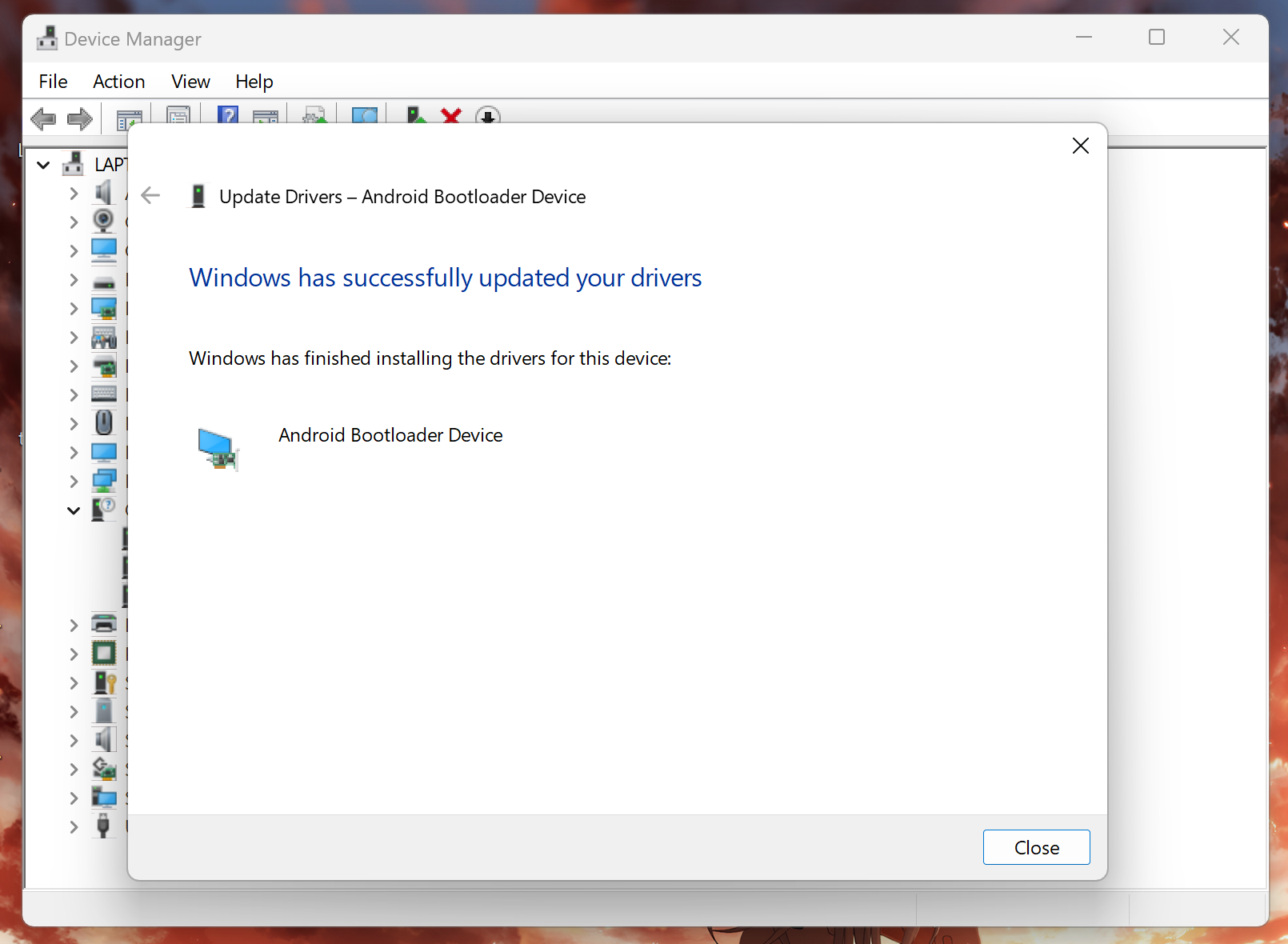1288x944 pixels.
Task: Click the red X Uninstall device toolbar icon
Action: (x=451, y=116)
